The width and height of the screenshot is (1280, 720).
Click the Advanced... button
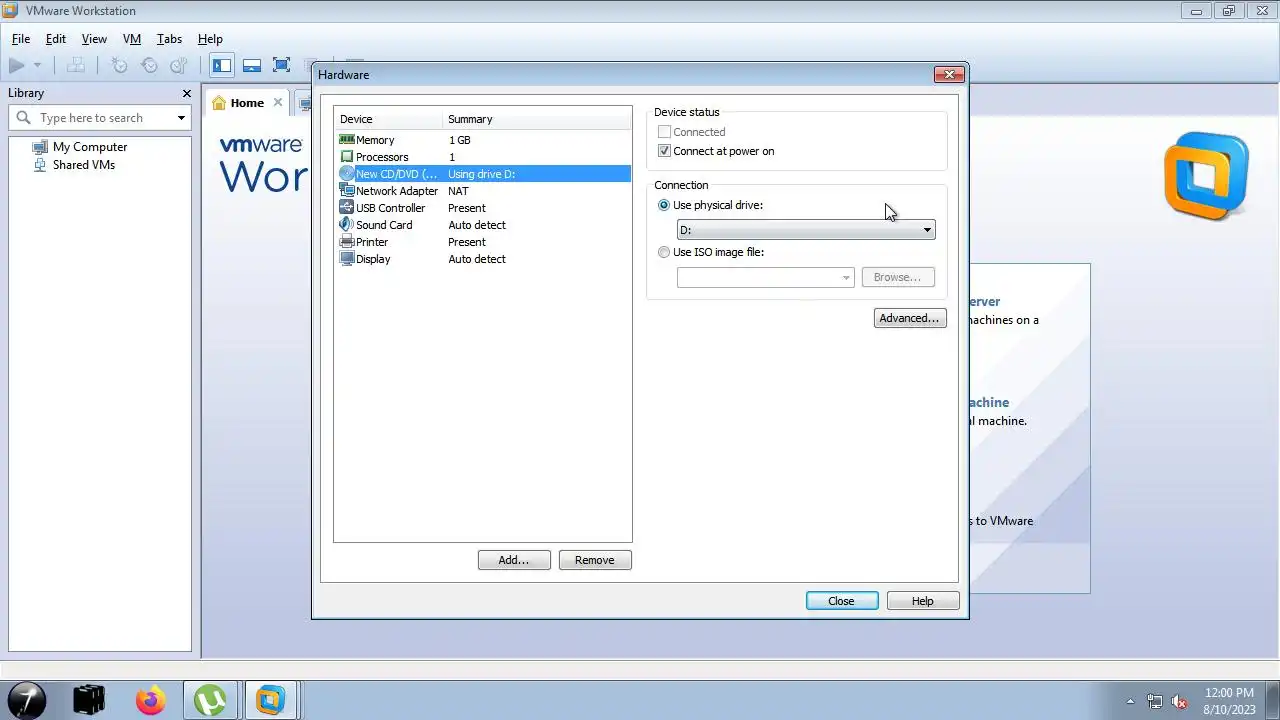pyautogui.click(x=909, y=318)
